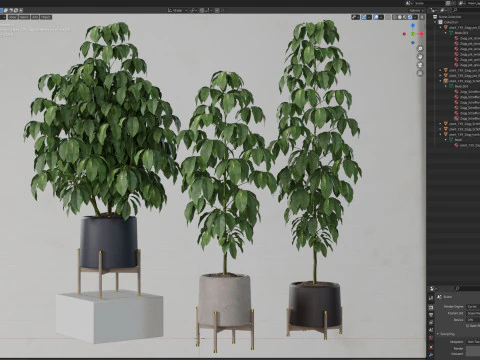The image size is (480, 360).
Task: Open the viewport Object menu
Action: (46, 17)
